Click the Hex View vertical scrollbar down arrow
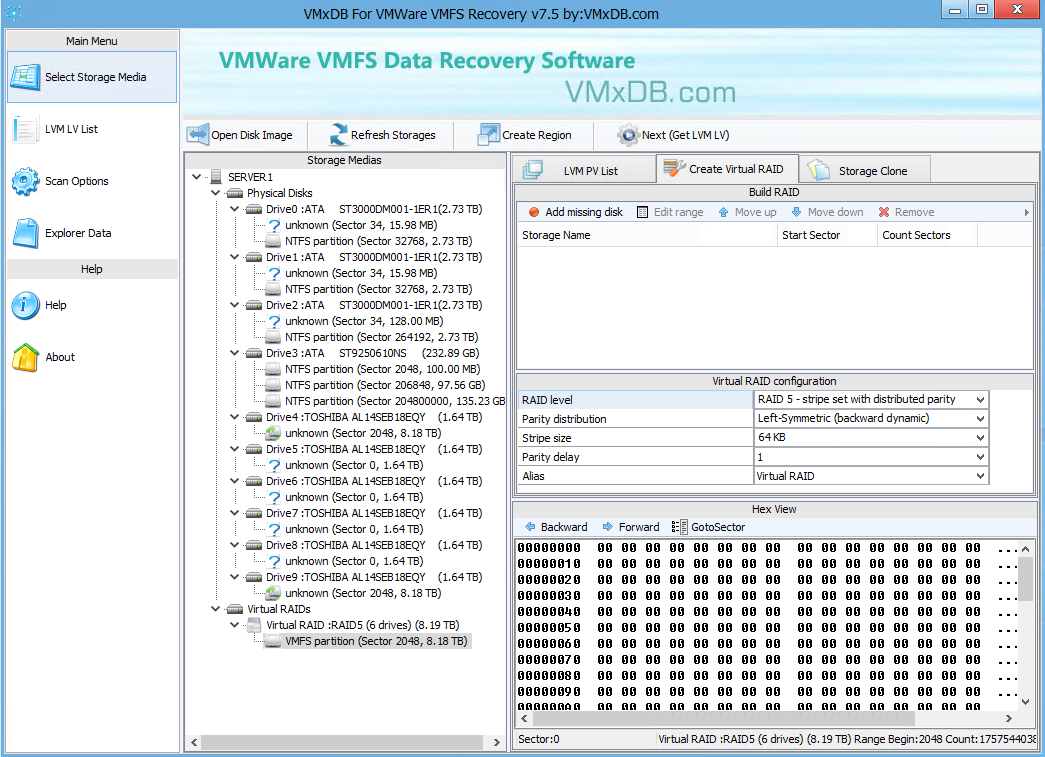This screenshot has height=757, width=1045. (x=1026, y=702)
